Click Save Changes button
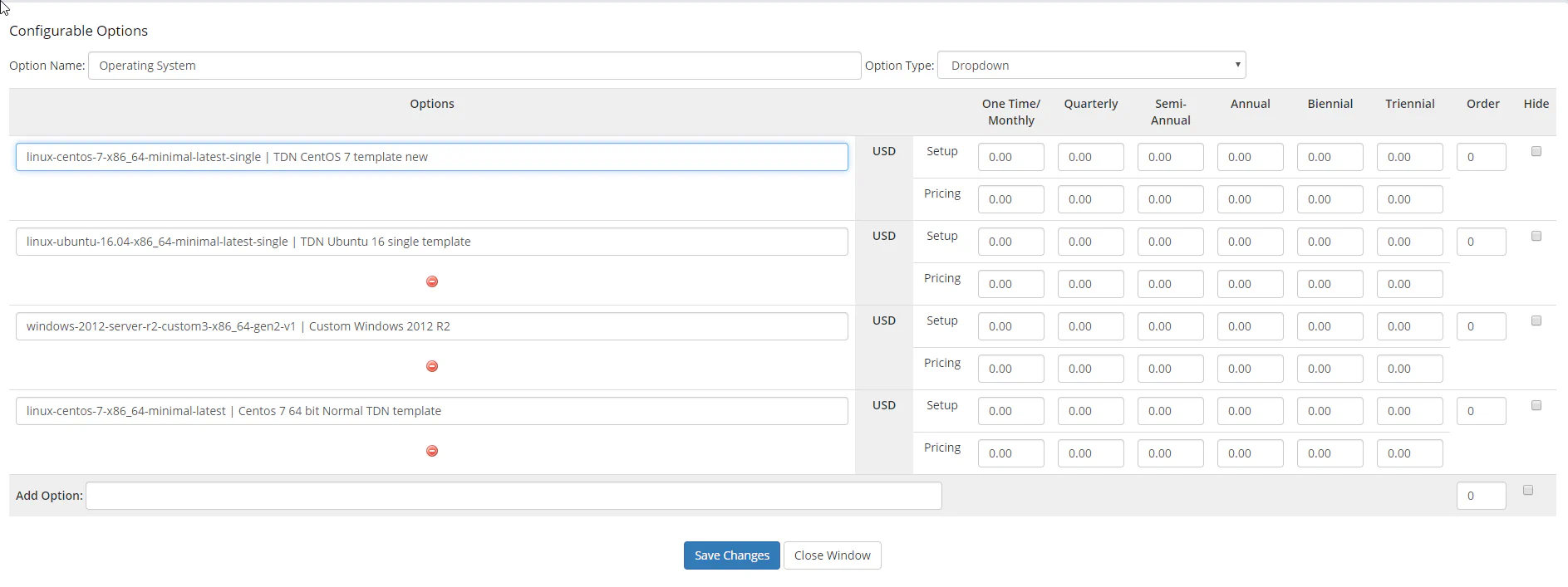Viewport: 1568px width, 587px height. click(x=731, y=555)
